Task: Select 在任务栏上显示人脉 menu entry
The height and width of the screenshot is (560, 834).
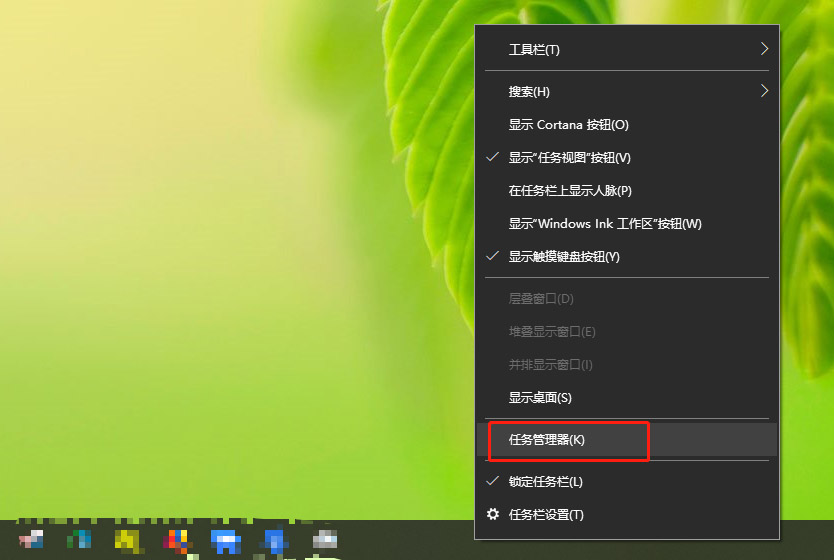Action: pyautogui.click(x=570, y=191)
